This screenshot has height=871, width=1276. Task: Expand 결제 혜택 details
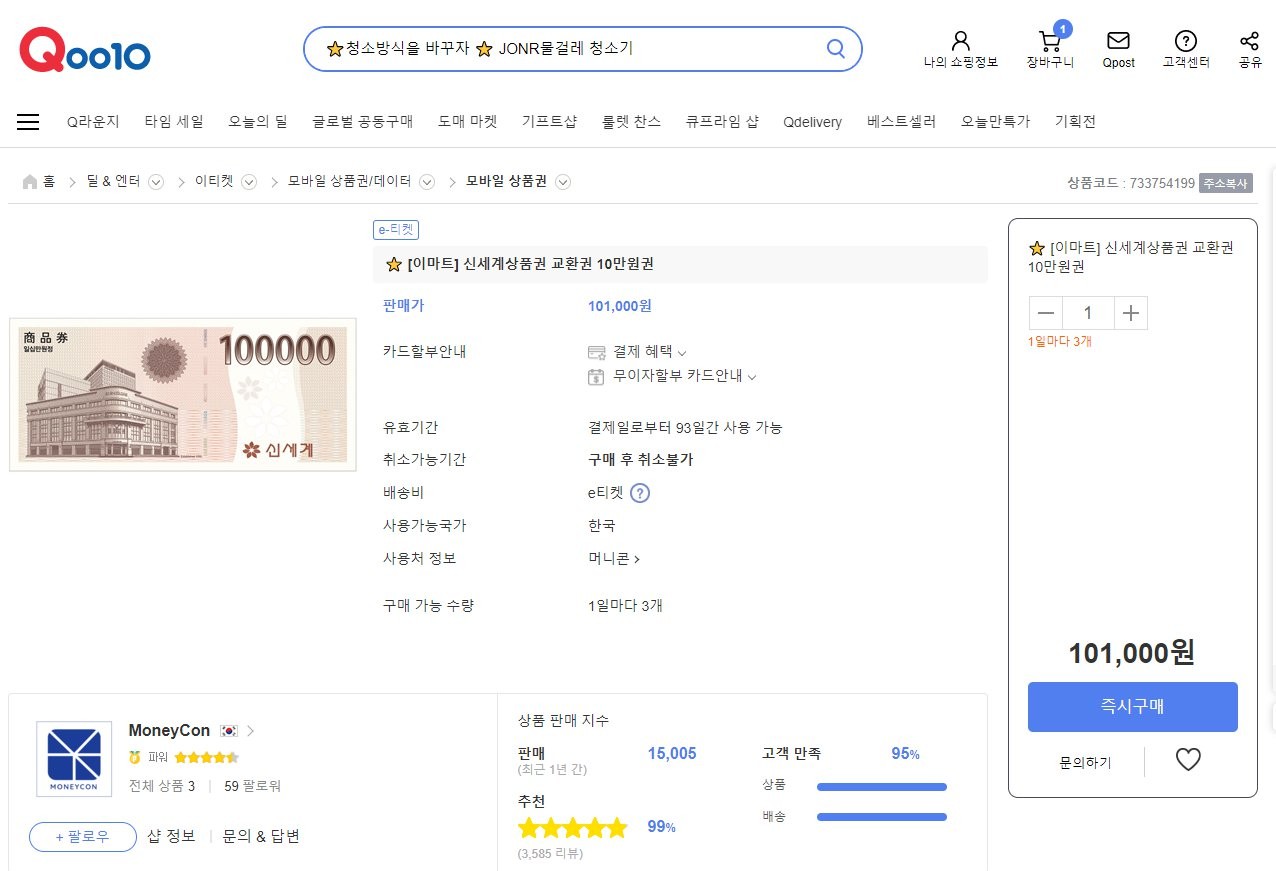pos(682,353)
